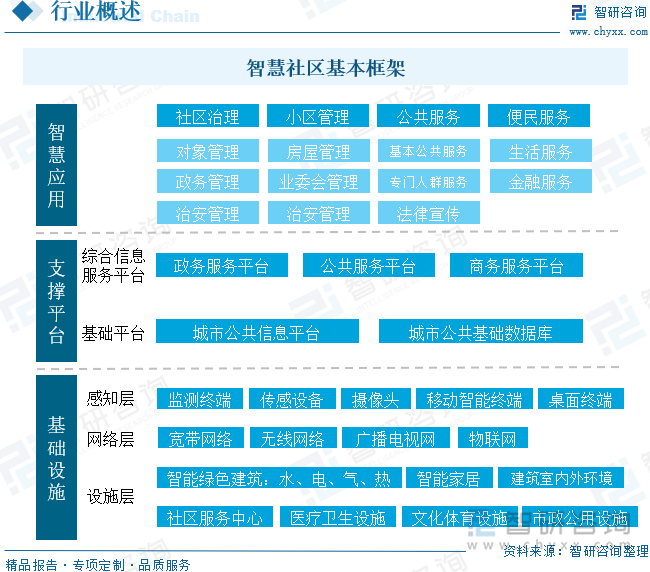Click the 智能家居 box
This screenshot has height=572, width=650.
tap(449, 477)
